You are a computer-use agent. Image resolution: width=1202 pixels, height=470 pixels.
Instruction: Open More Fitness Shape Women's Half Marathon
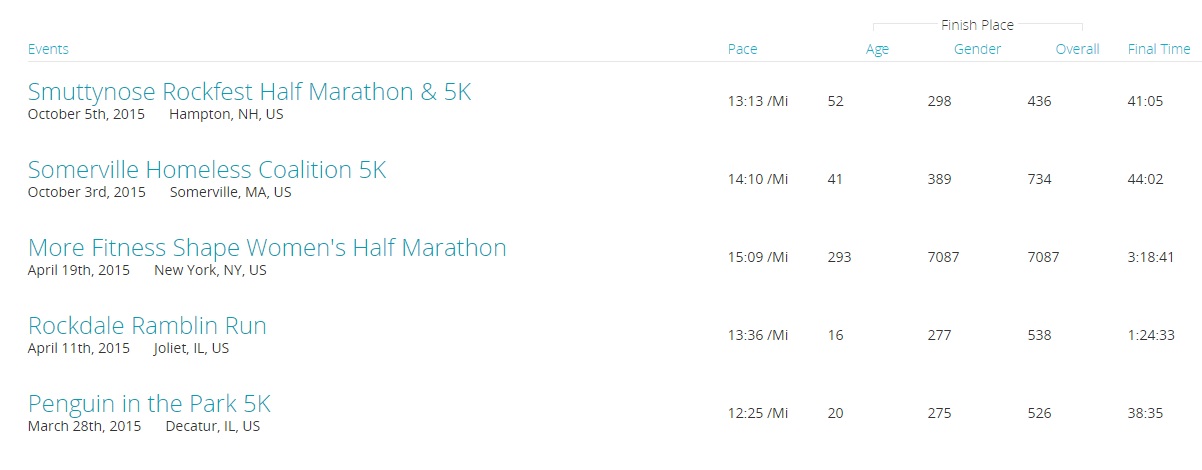tap(267, 248)
